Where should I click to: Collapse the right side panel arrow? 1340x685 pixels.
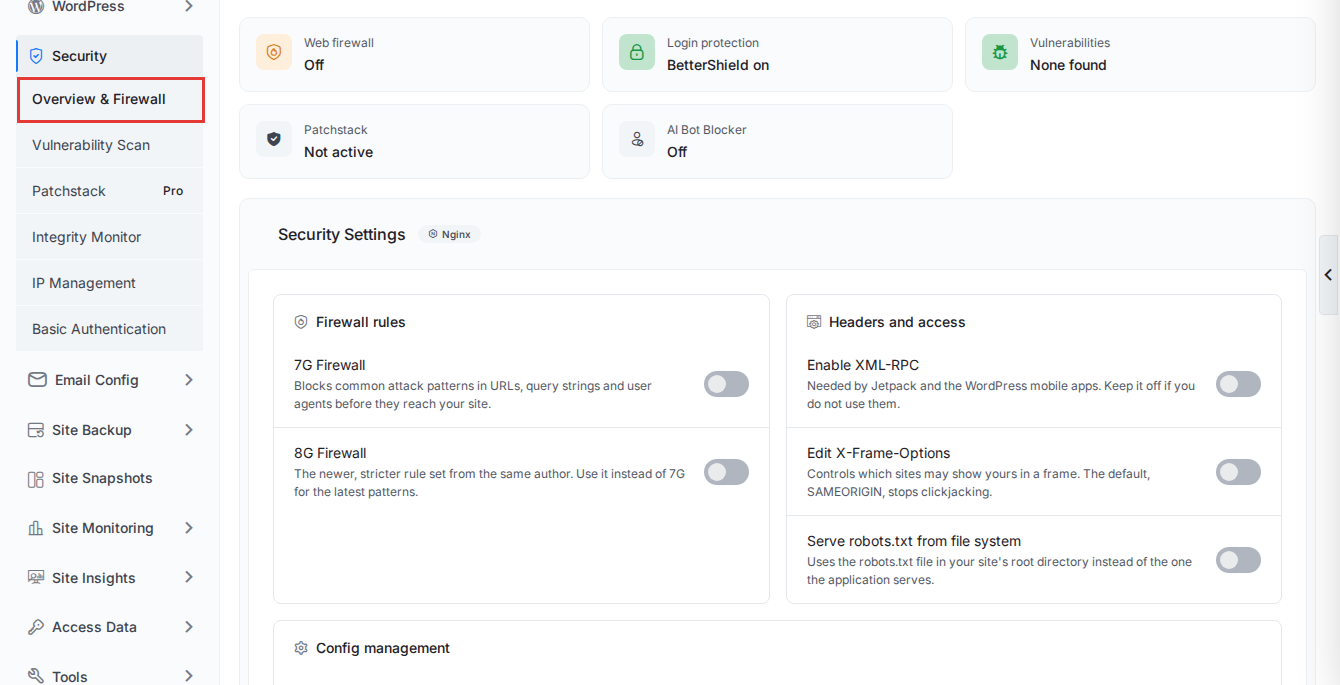(x=1329, y=275)
